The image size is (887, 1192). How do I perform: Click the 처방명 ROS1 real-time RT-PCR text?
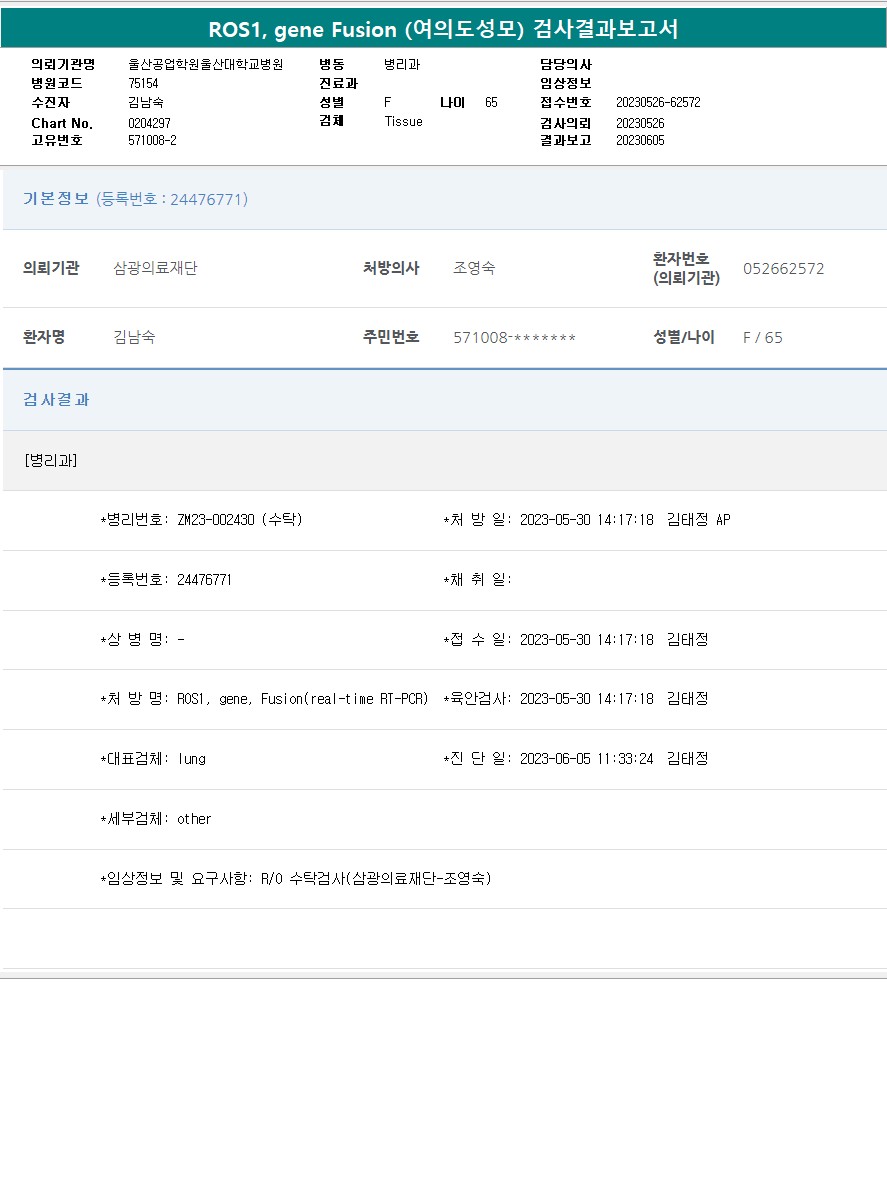302,699
